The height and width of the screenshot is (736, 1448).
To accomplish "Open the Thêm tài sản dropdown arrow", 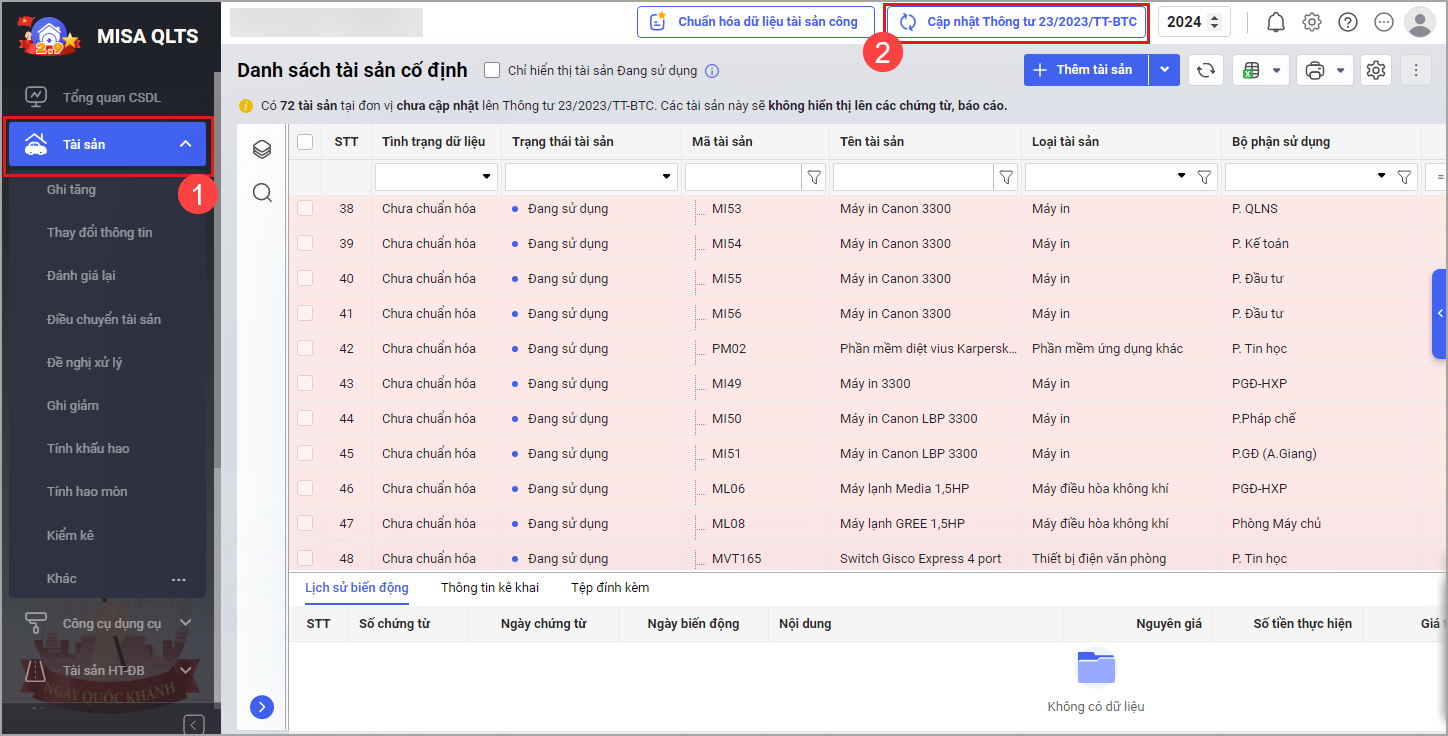I will [1164, 70].
